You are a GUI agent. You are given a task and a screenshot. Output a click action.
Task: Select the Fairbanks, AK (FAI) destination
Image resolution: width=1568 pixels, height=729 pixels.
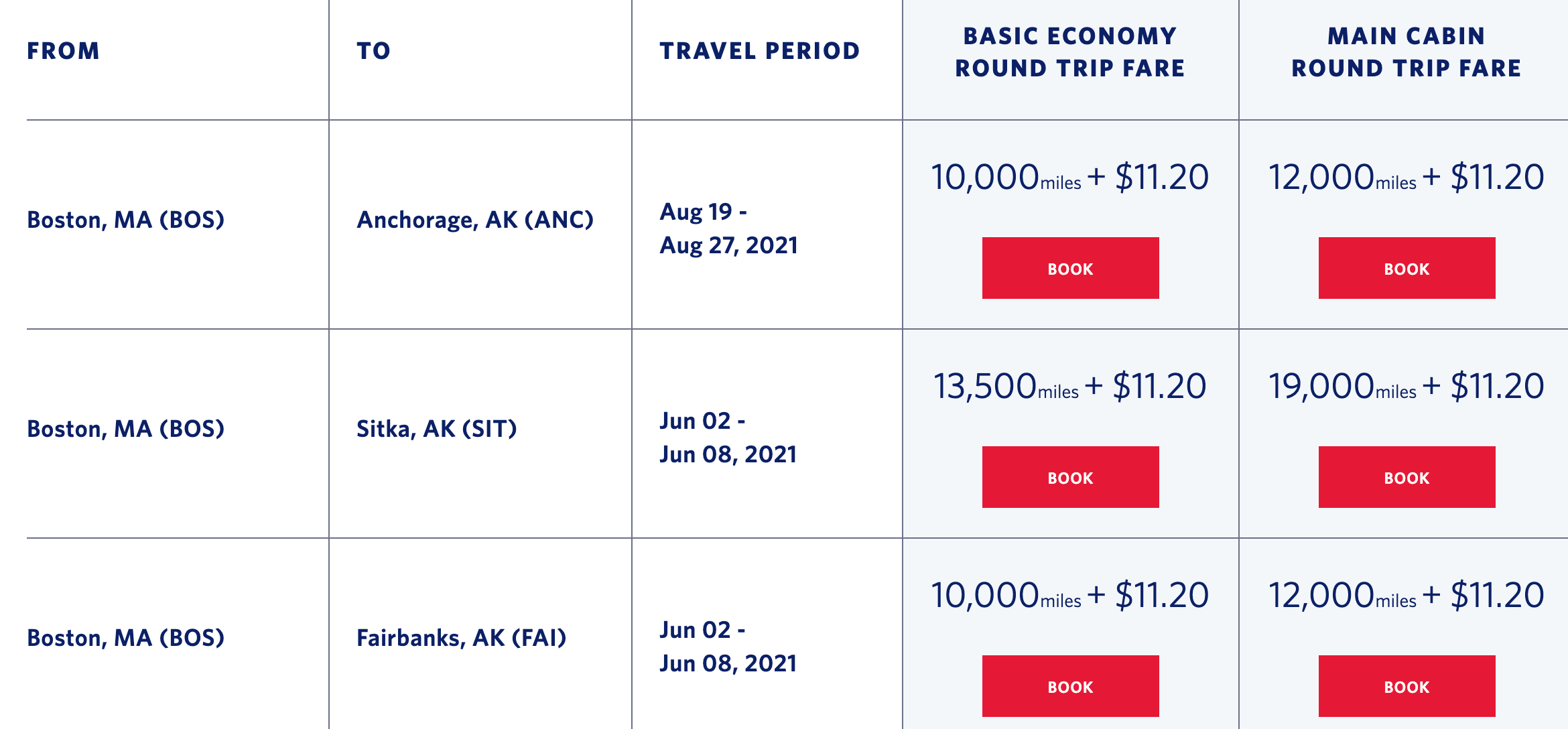462,638
